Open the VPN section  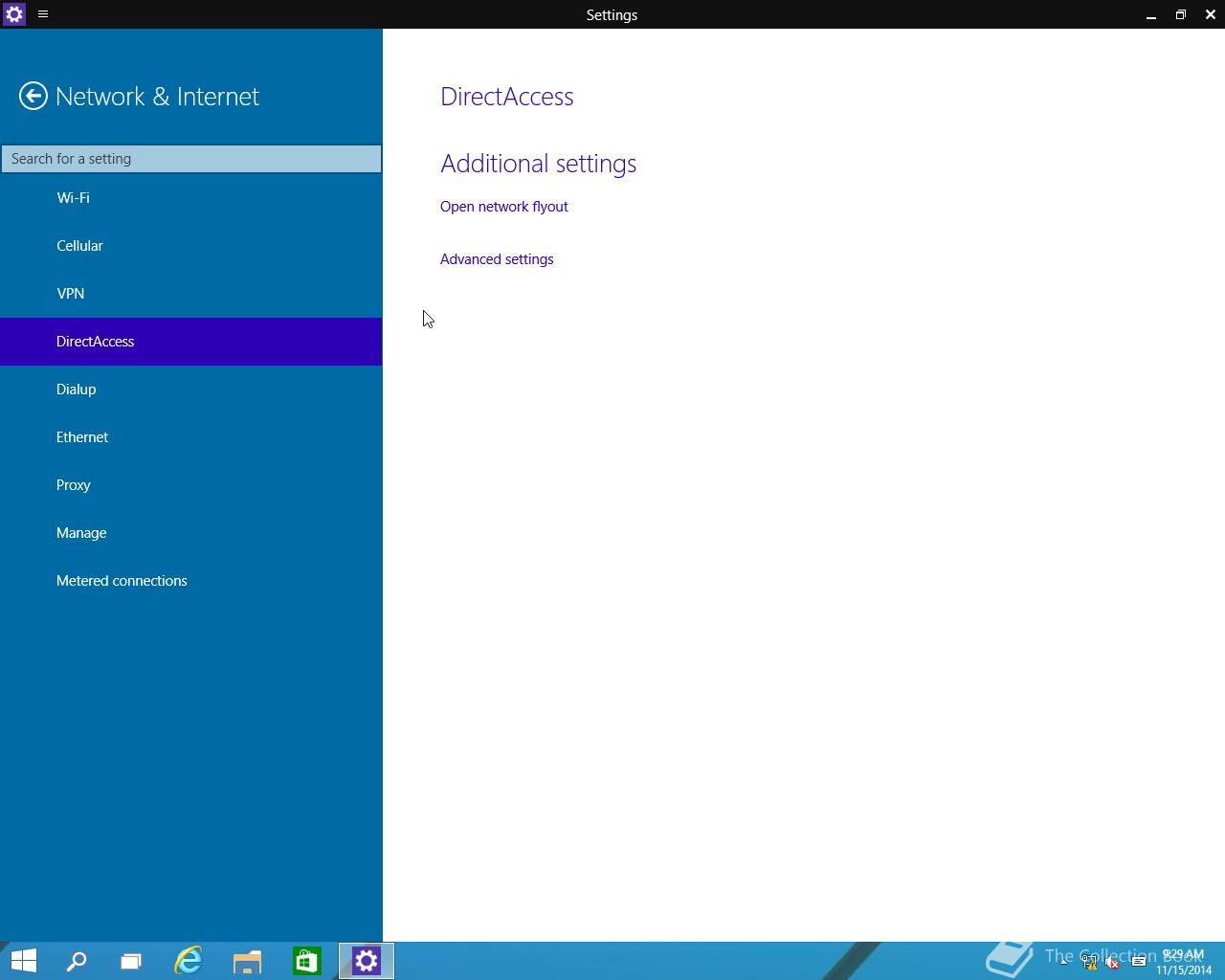[191, 294]
